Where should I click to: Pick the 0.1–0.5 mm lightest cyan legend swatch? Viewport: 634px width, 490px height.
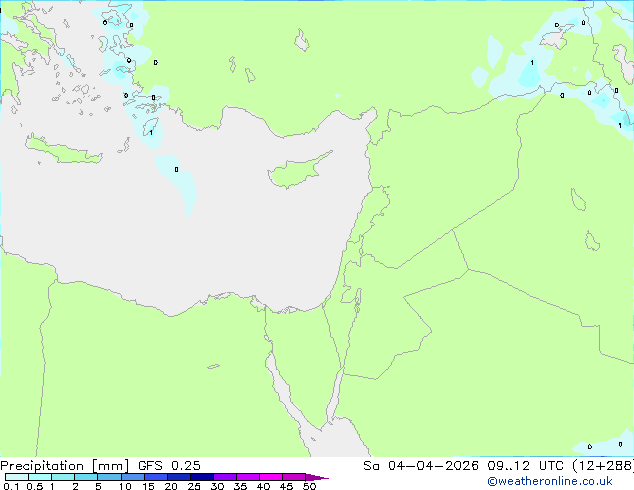[x=17, y=477]
